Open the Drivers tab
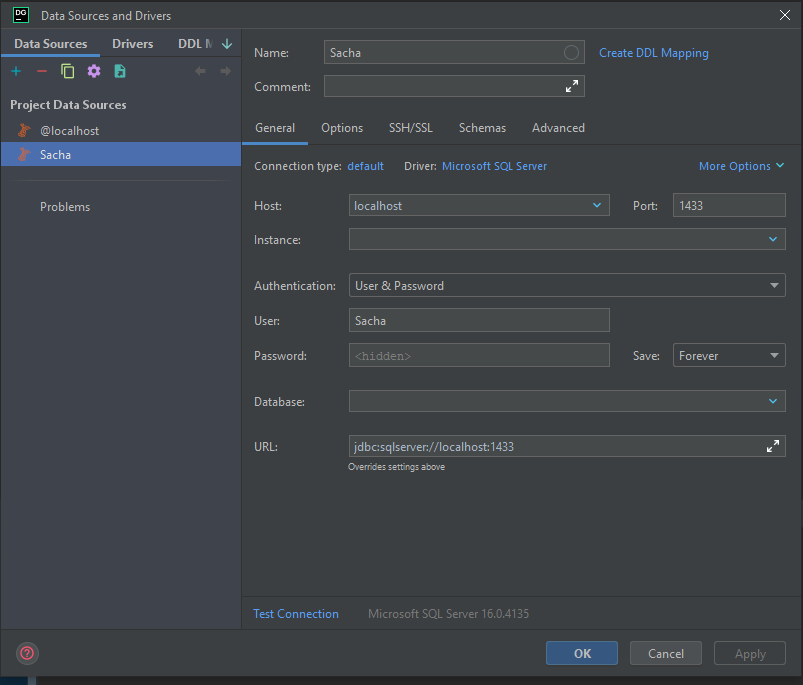This screenshot has height=685, width=803. [133, 44]
